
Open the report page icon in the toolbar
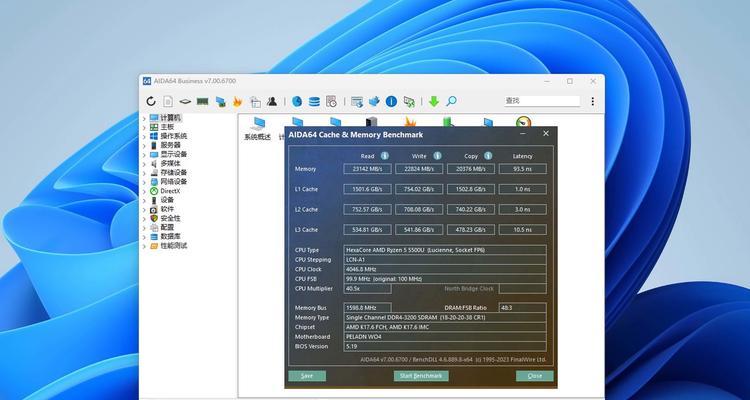click(168, 101)
